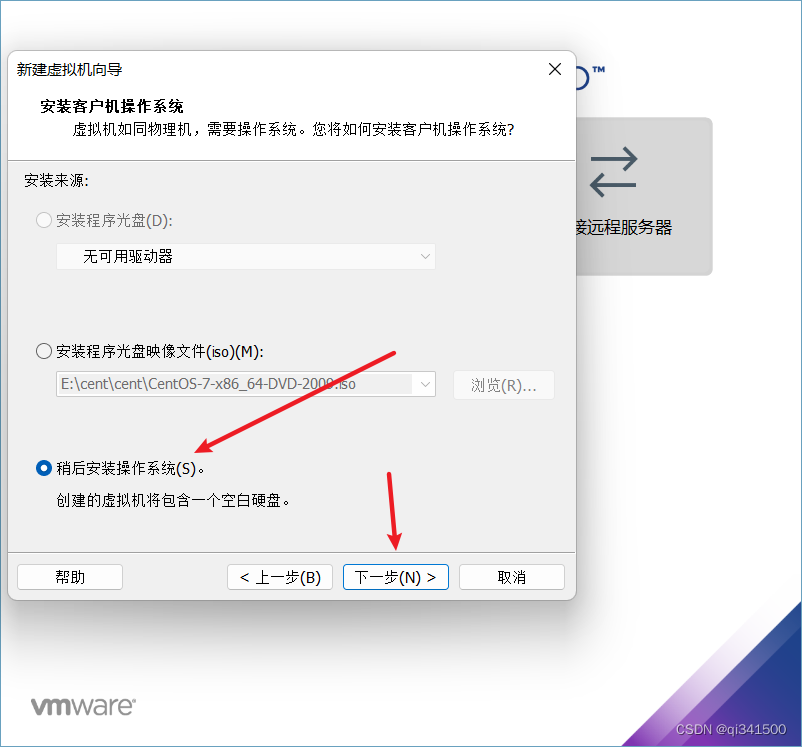The height and width of the screenshot is (747, 802).
Task: Click the 帮助 help button
Action: [x=70, y=577]
